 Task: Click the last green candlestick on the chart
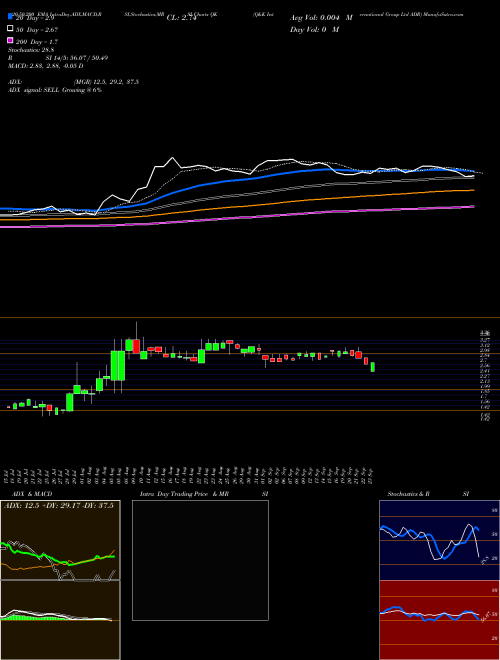(x=372, y=367)
